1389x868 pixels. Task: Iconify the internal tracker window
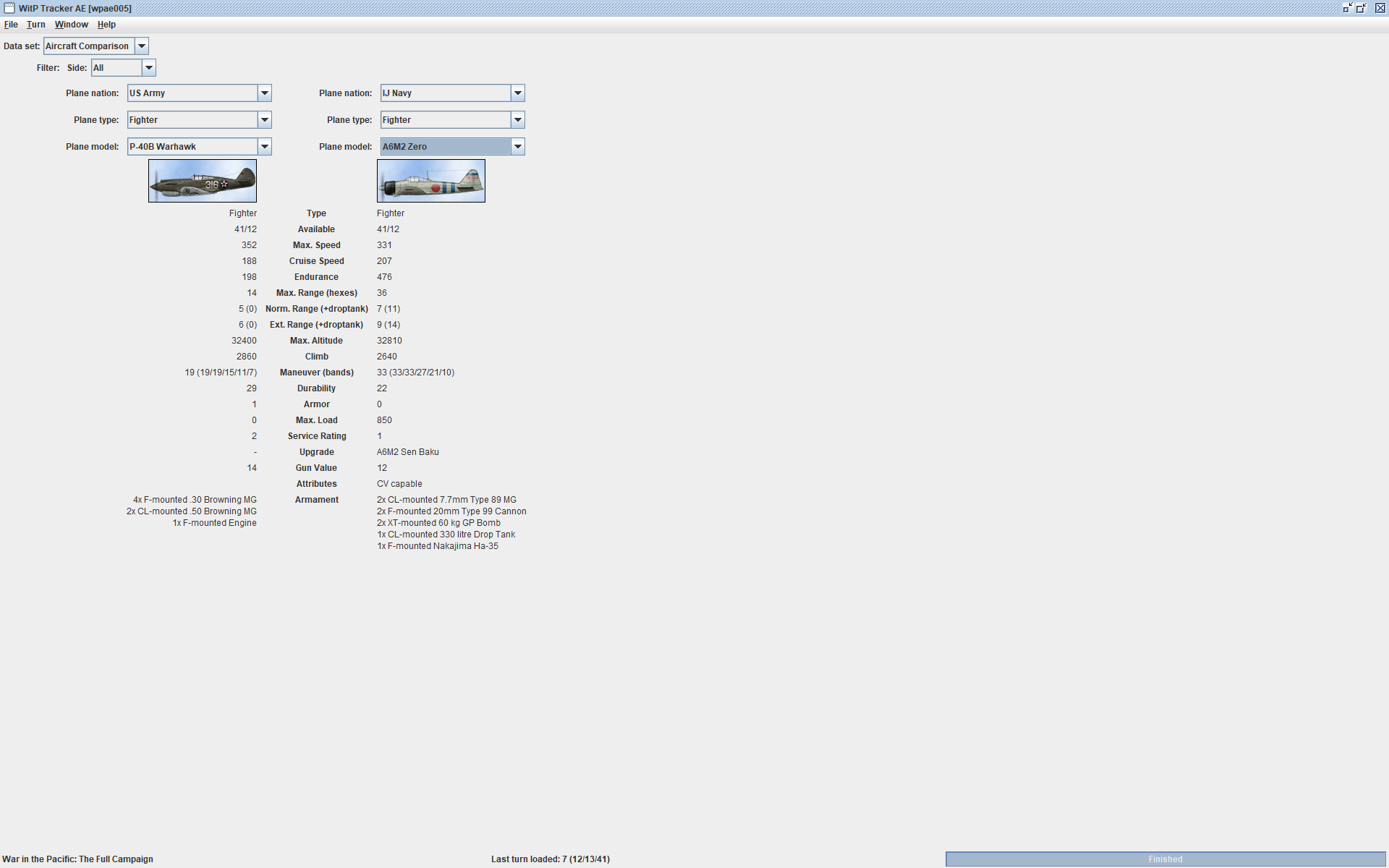[x=1347, y=8]
